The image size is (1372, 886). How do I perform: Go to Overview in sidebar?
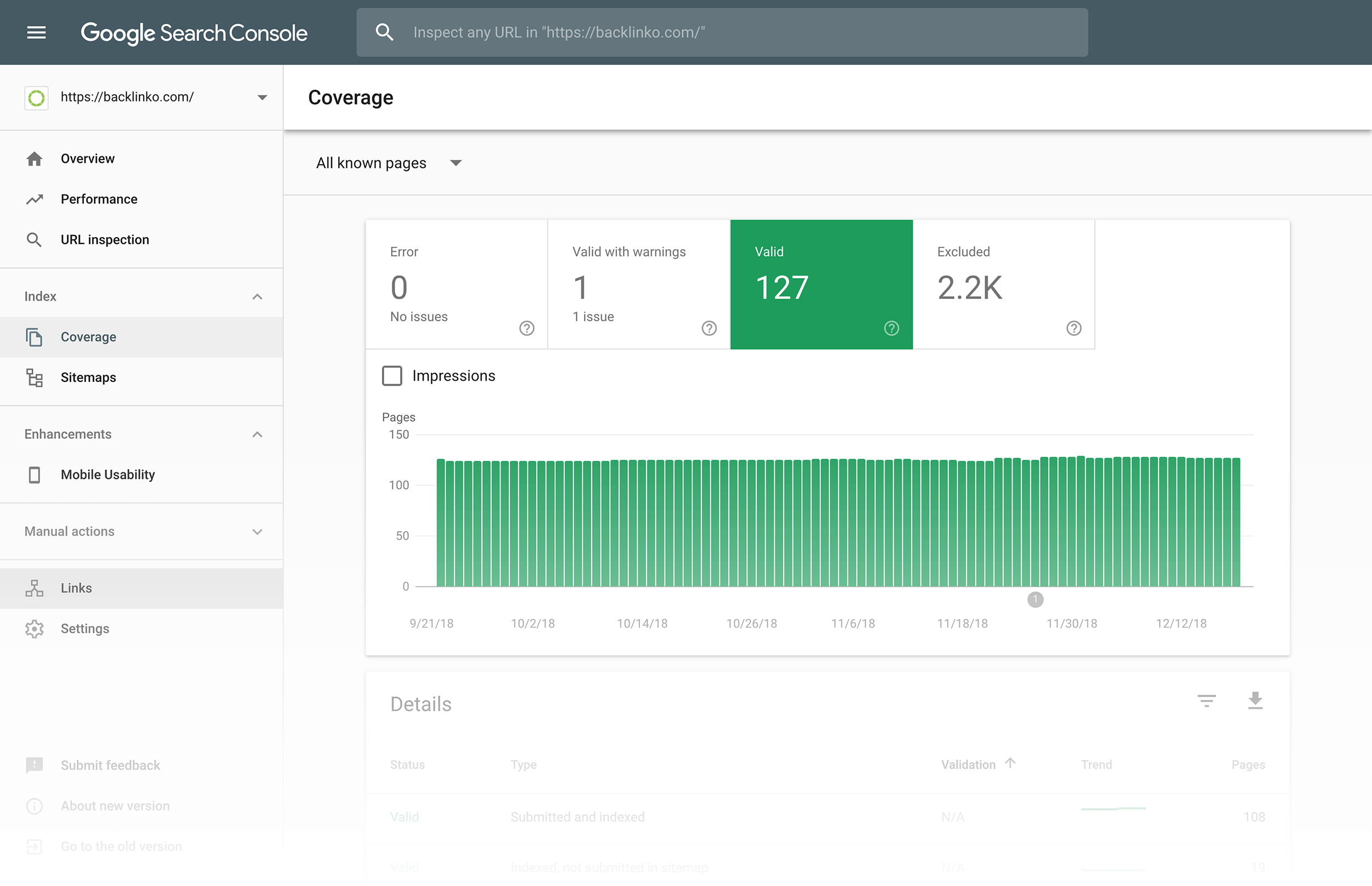(142, 159)
